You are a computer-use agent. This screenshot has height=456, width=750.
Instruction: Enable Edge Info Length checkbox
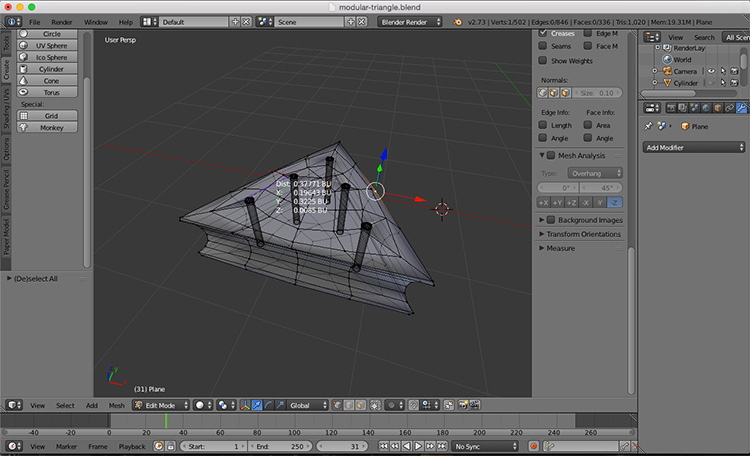(x=543, y=125)
